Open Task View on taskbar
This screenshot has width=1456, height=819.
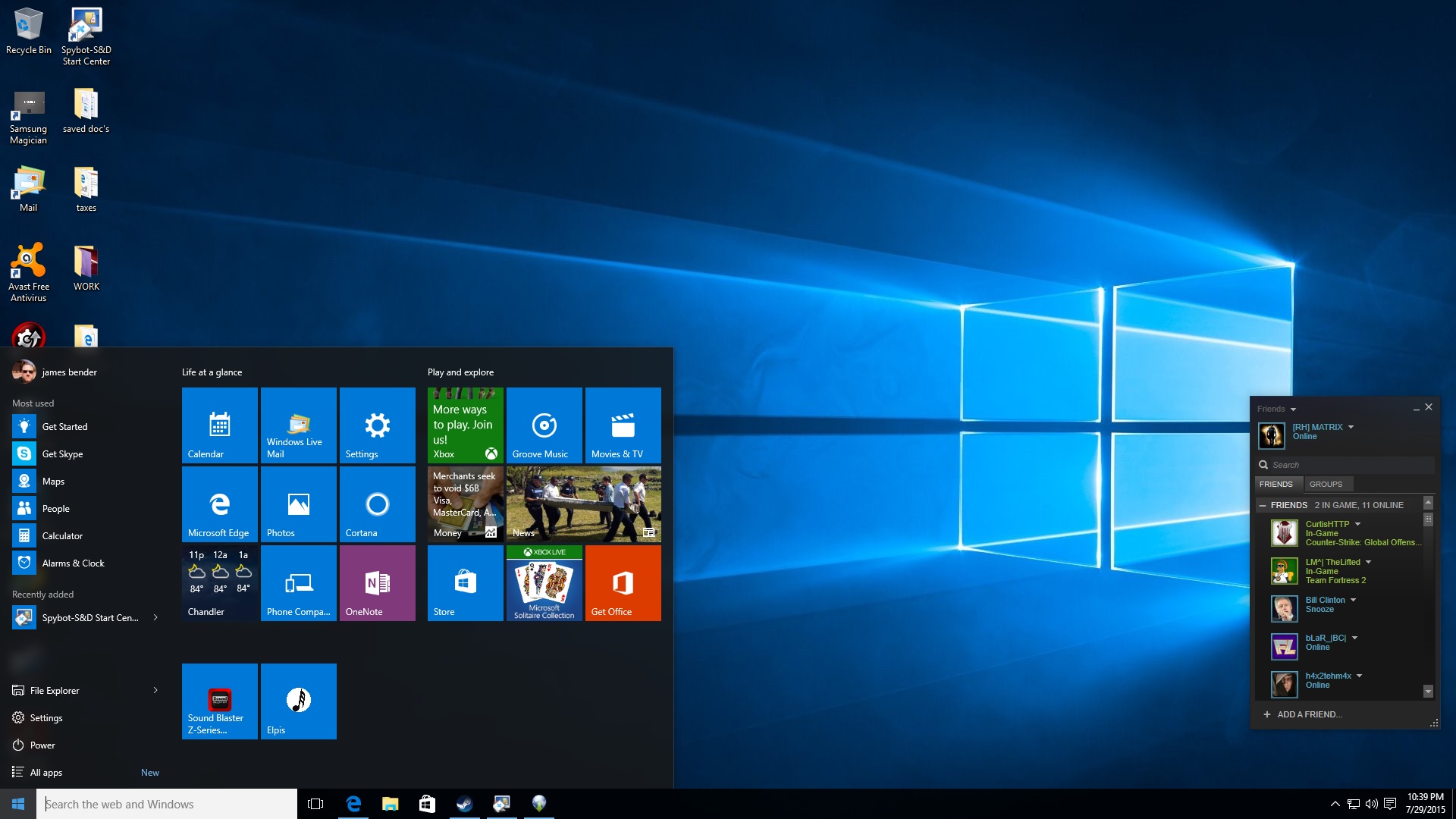(315, 804)
